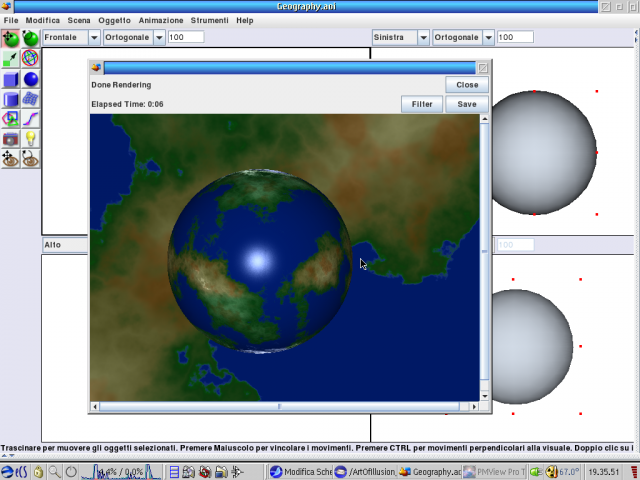Screen dimensions: 640x480
Task: Select the Create Cylinder tool
Action: 11,99
